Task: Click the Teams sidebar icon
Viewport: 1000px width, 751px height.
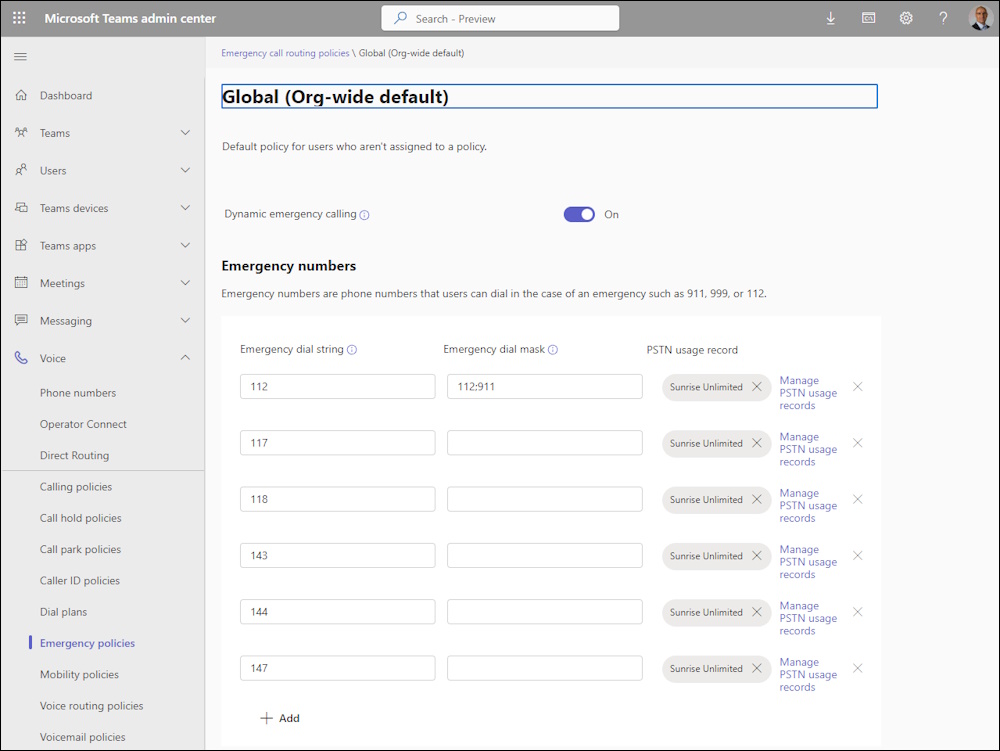Action: (21, 133)
